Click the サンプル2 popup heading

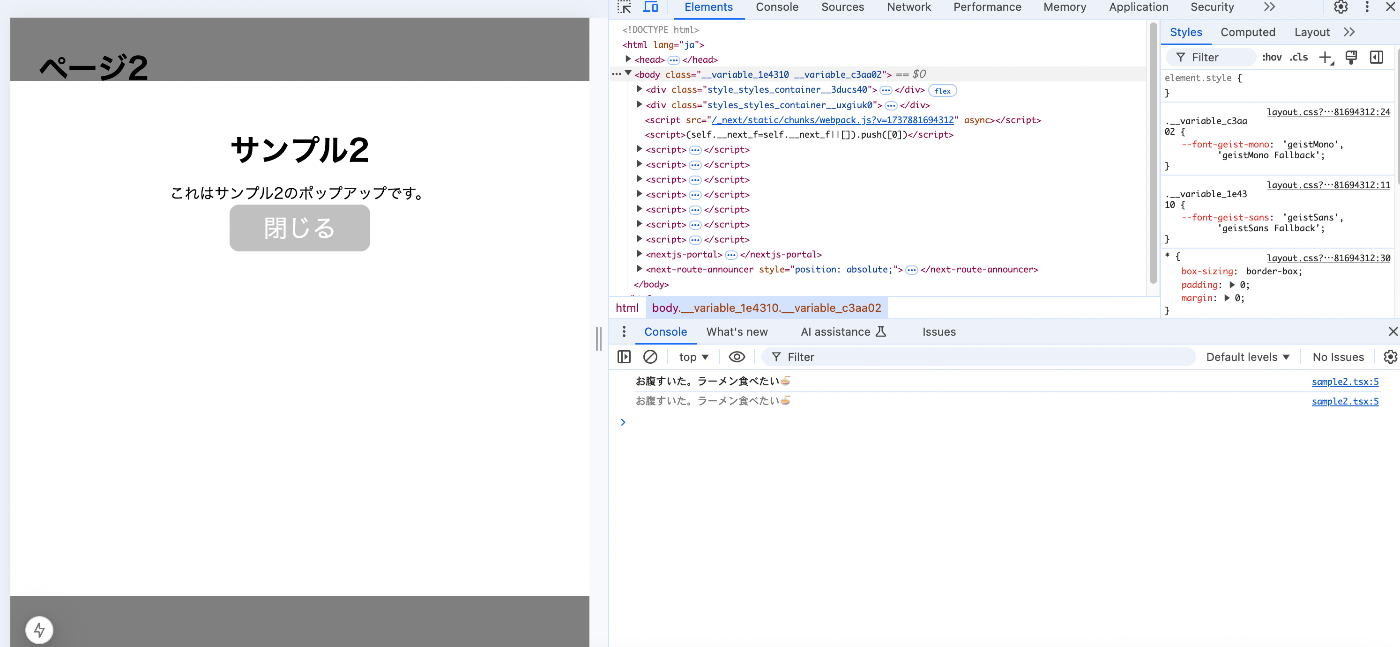300,150
